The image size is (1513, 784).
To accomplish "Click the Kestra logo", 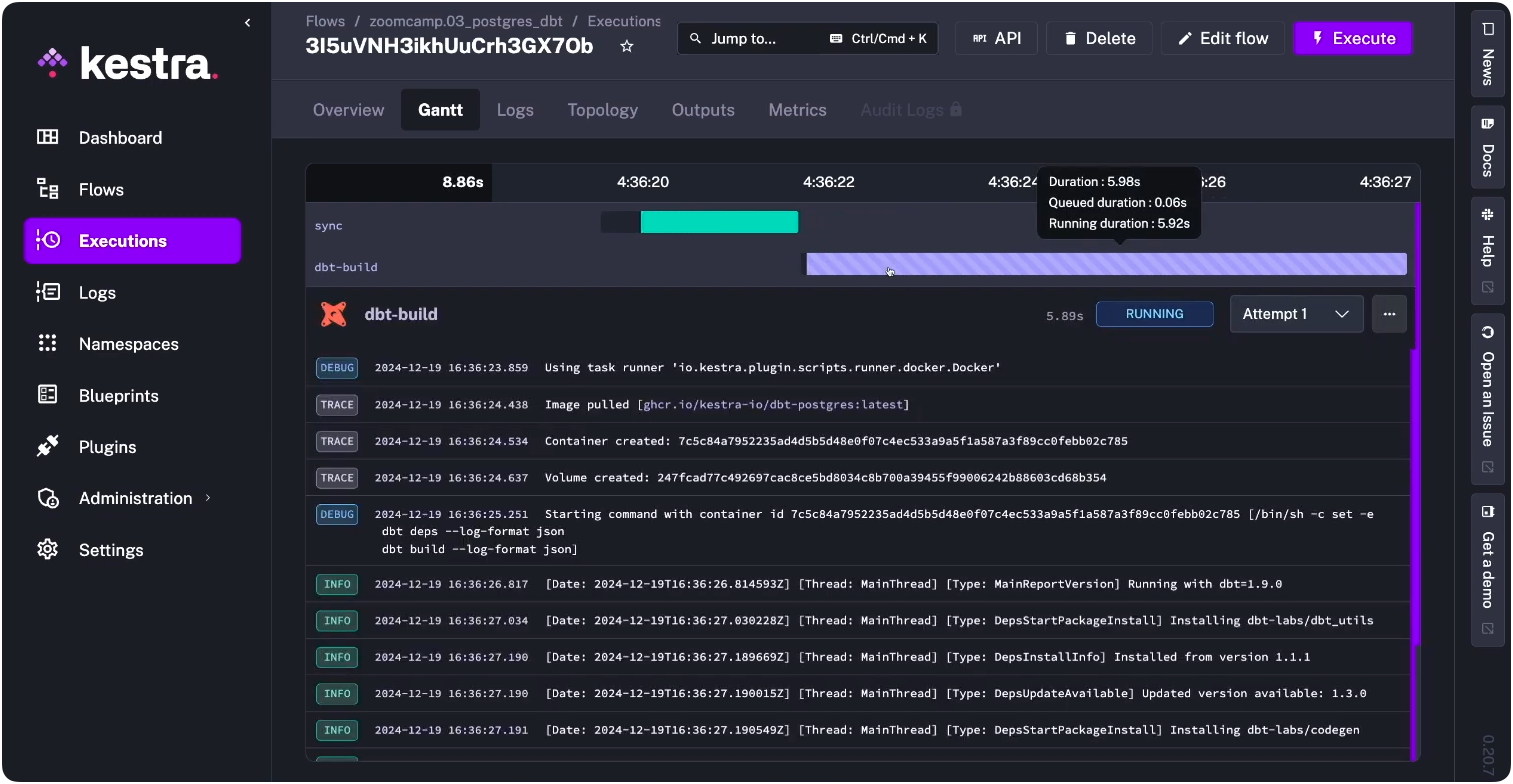I will tap(128, 63).
